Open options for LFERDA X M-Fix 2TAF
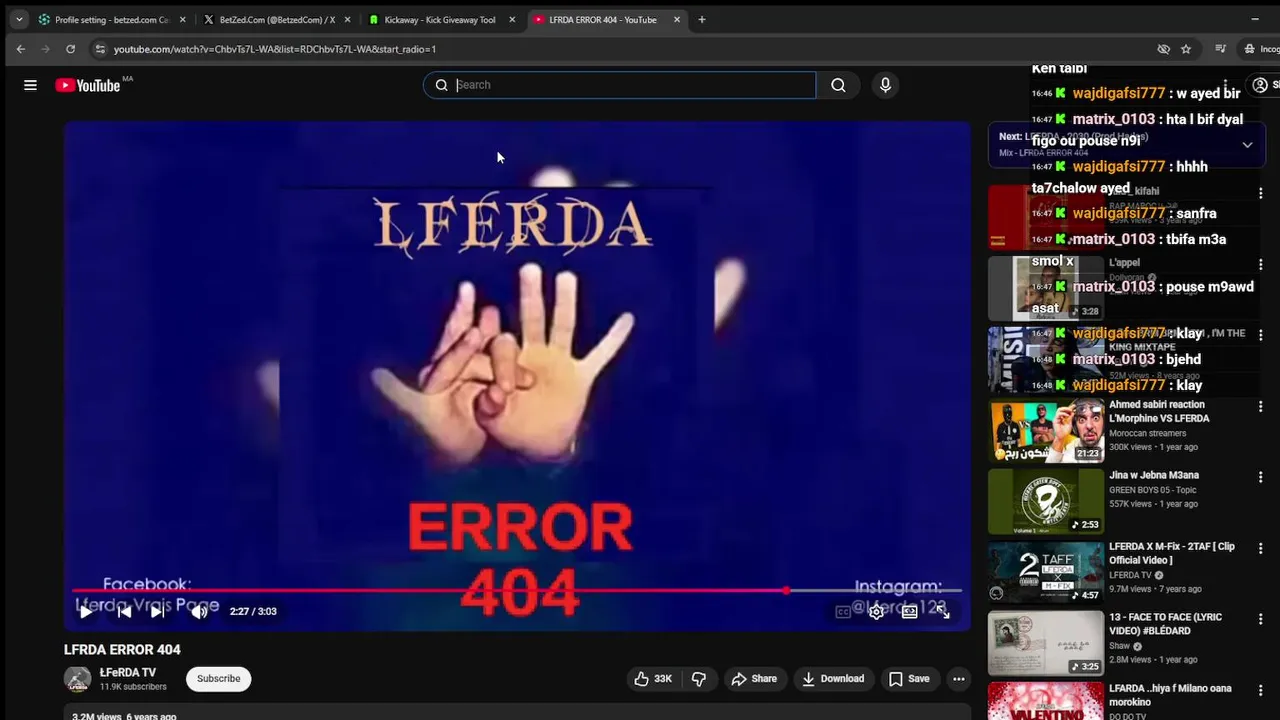Screen dimensions: 1280x720 (1260, 549)
